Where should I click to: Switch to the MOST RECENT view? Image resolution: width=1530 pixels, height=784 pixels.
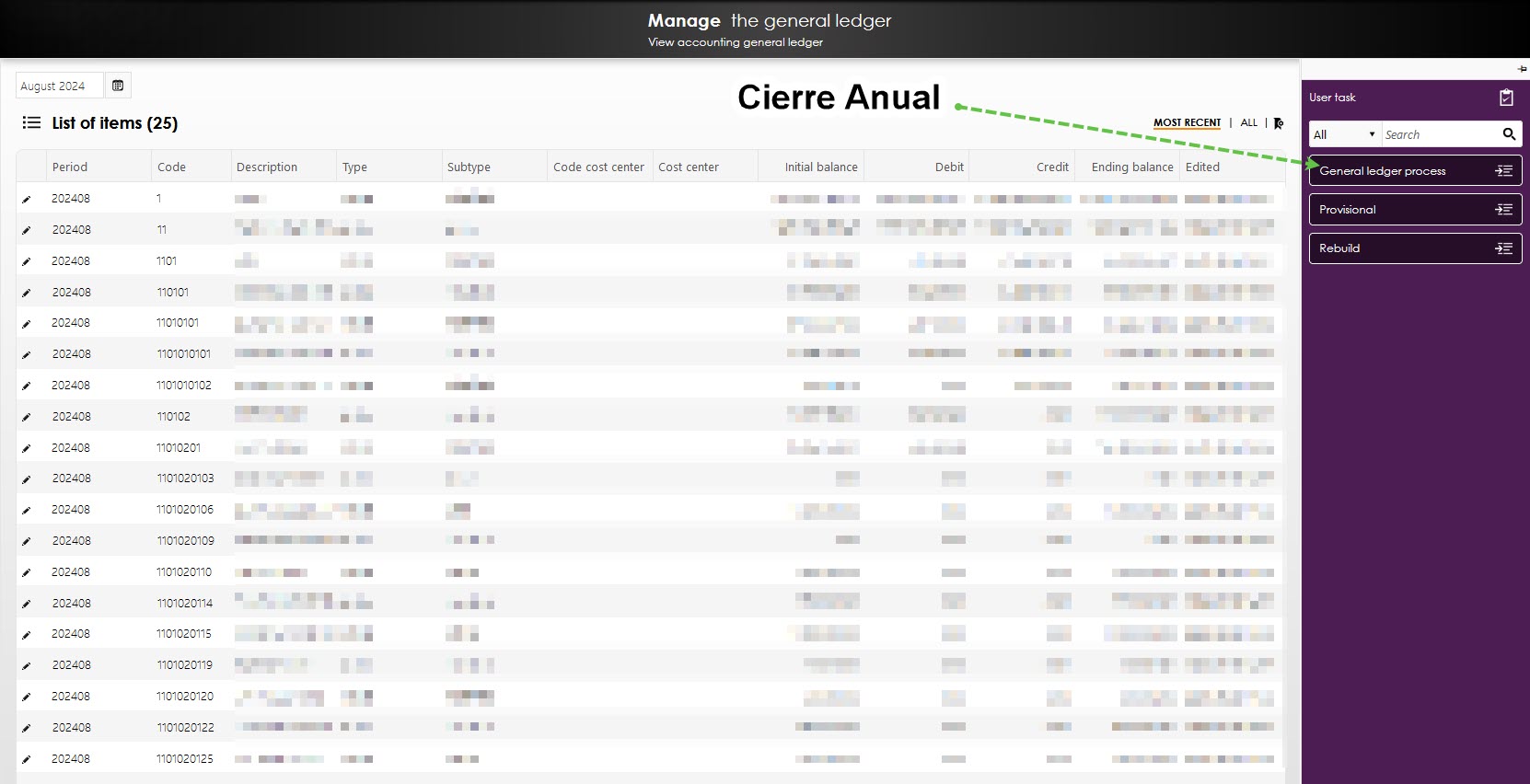(1187, 122)
